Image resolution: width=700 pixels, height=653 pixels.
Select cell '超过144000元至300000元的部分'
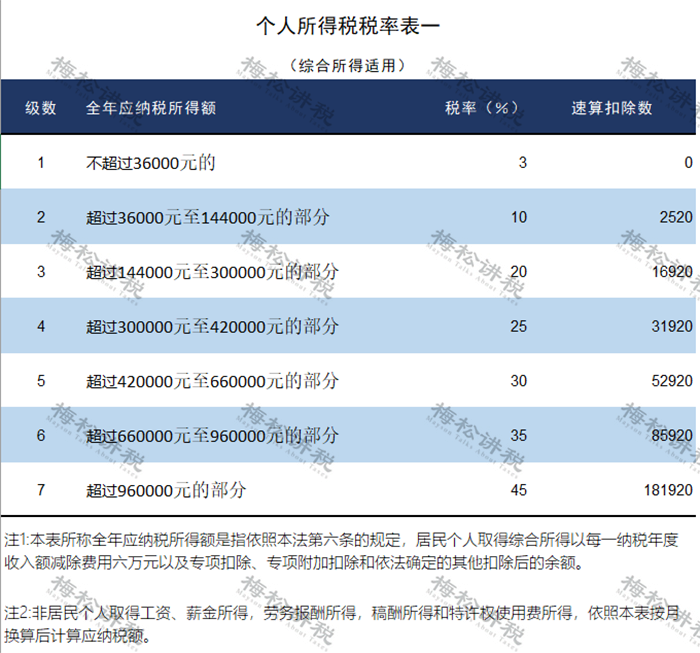point(212,272)
